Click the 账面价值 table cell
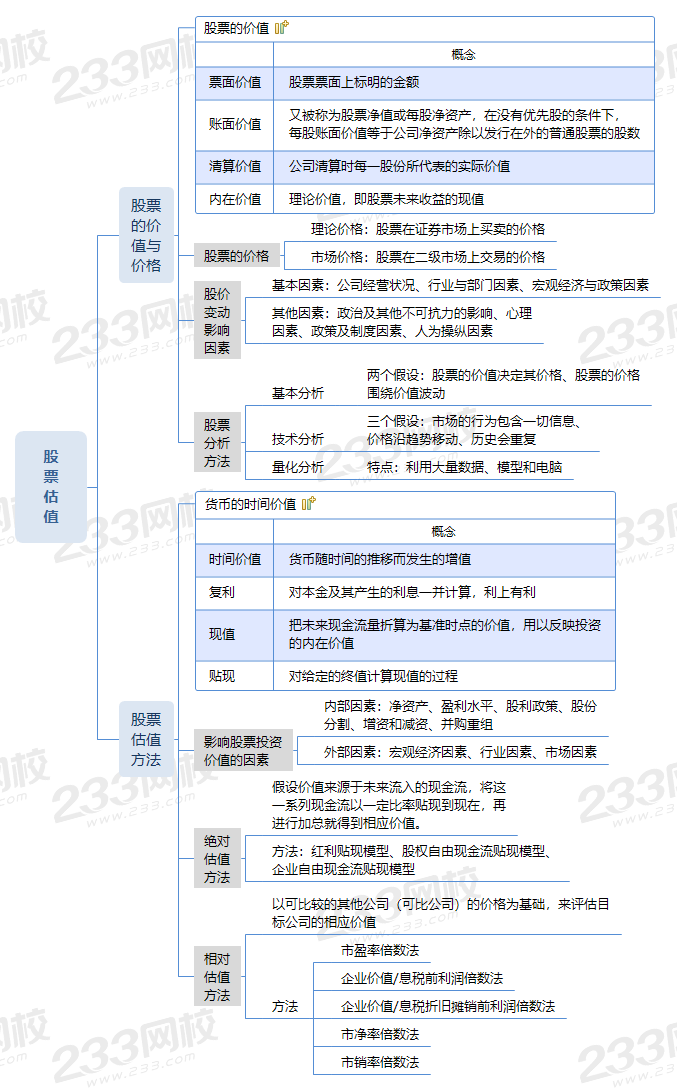The height and width of the screenshot is (1090, 677). 235,124
